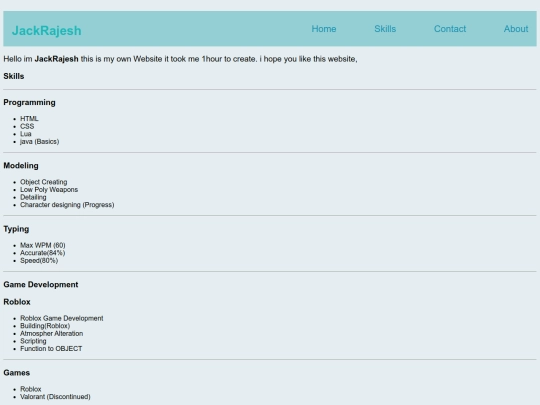Select the Atmospher Alteration item
The width and height of the screenshot is (540, 405).
(51, 333)
